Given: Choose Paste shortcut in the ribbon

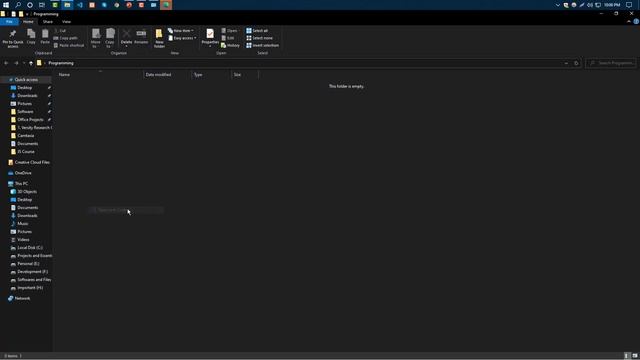Looking at the screenshot, I should (69, 45).
